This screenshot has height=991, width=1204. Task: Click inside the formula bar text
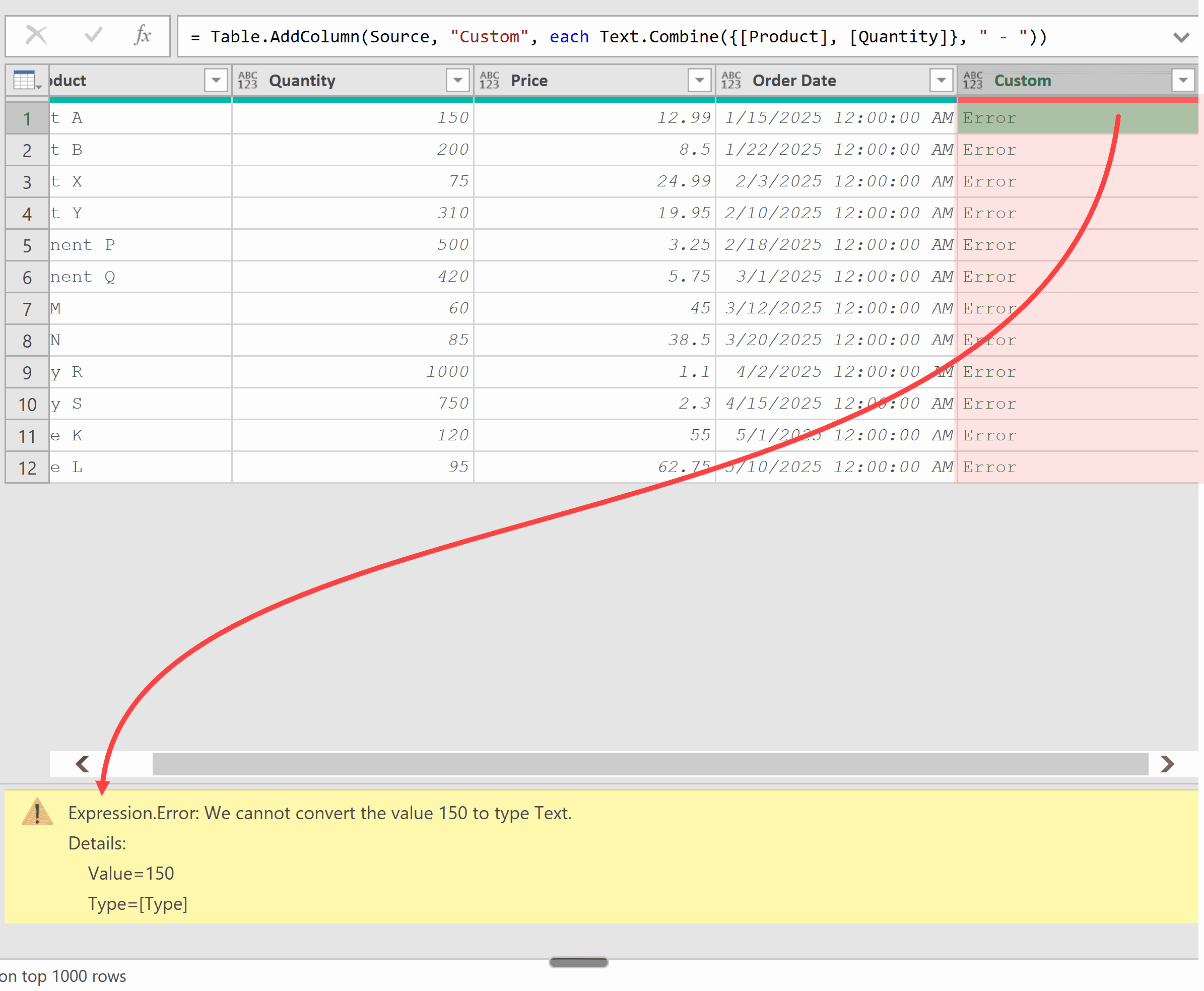pos(571,36)
